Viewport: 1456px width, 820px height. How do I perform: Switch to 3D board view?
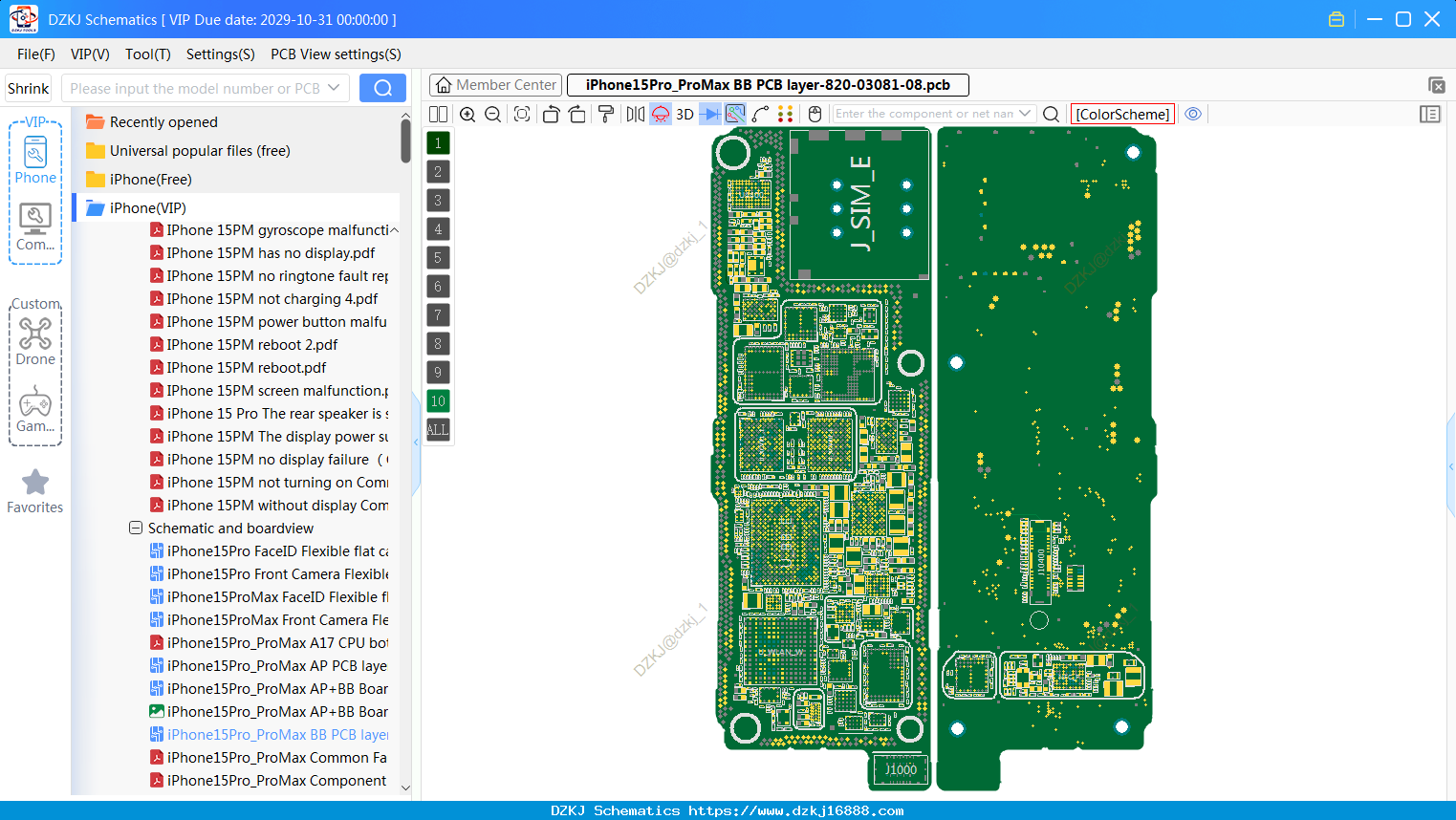[x=685, y=114]
